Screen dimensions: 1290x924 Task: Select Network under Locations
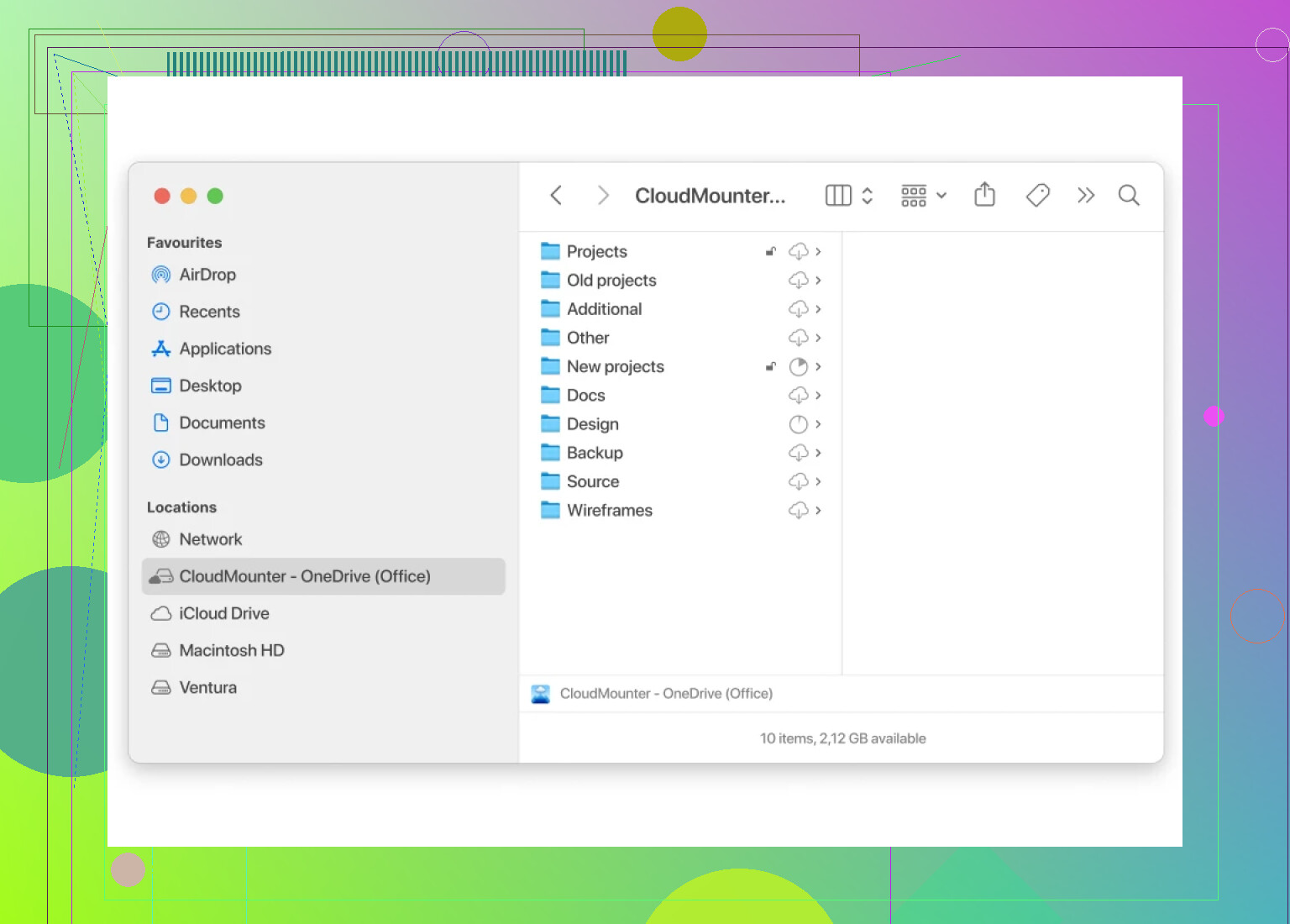tap(323, 539)
